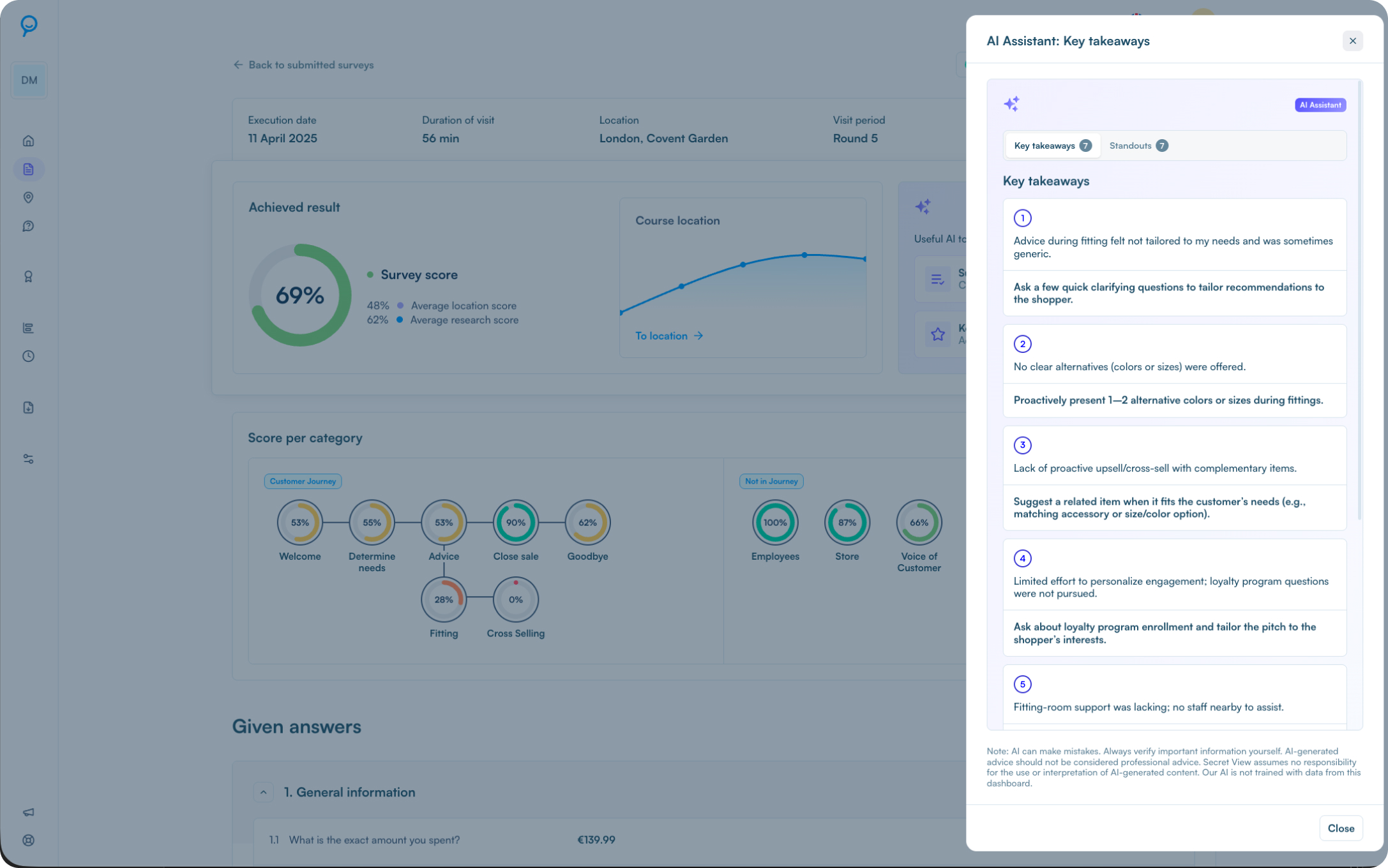Click the Store 87% score circle

click(847, 522)
